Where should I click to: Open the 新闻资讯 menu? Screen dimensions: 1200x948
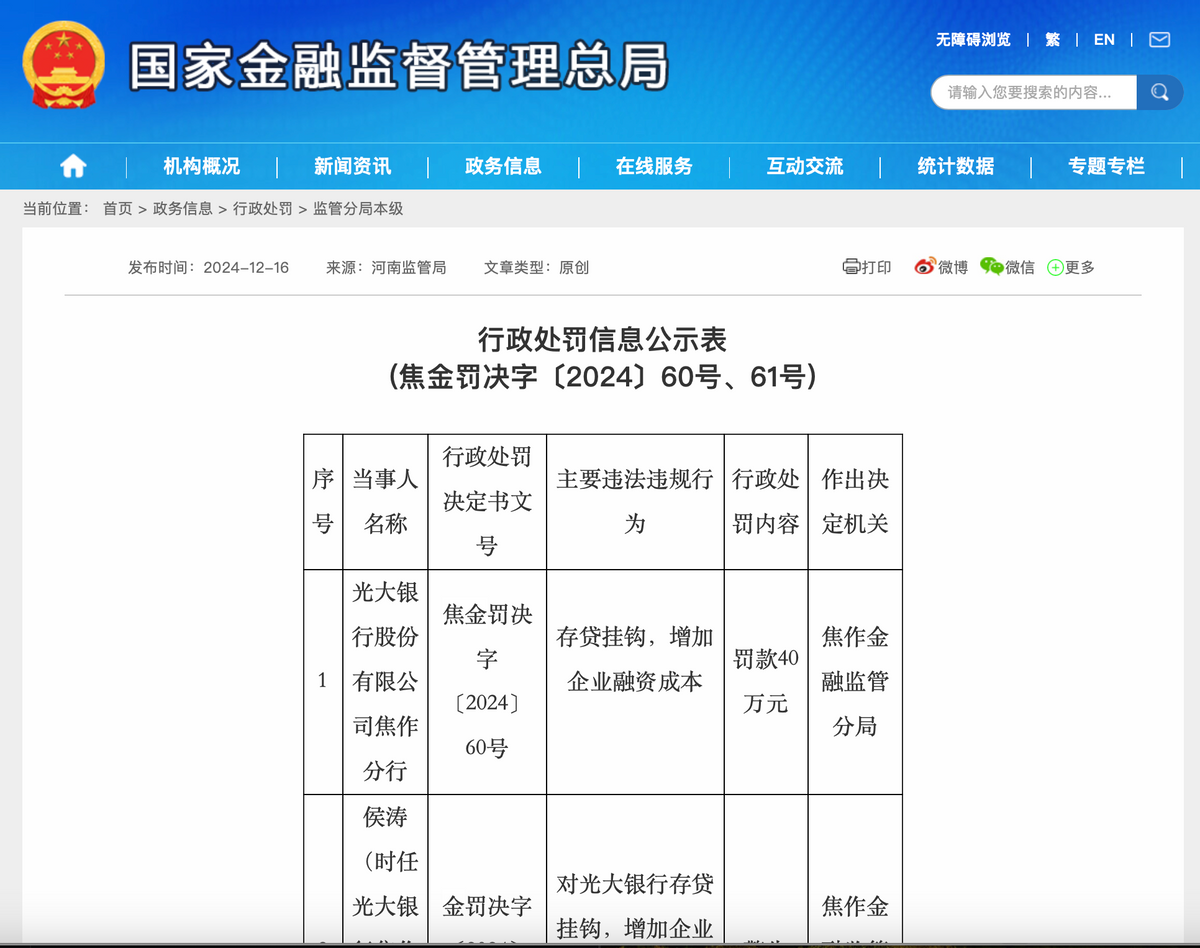(x=353, y=167)
